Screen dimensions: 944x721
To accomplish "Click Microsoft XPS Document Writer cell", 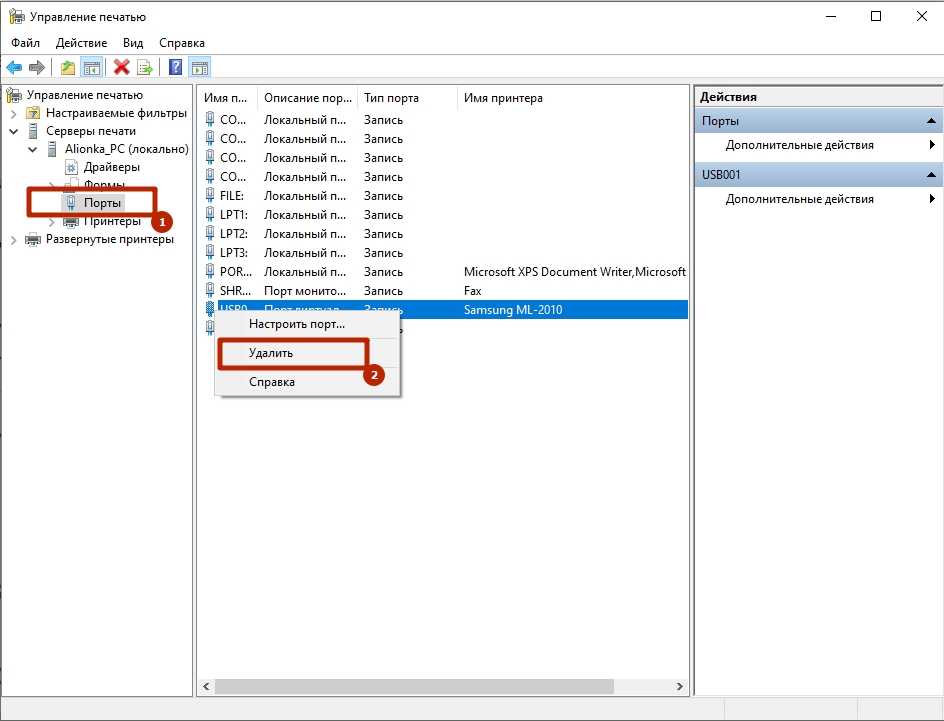I will point(574,271).
